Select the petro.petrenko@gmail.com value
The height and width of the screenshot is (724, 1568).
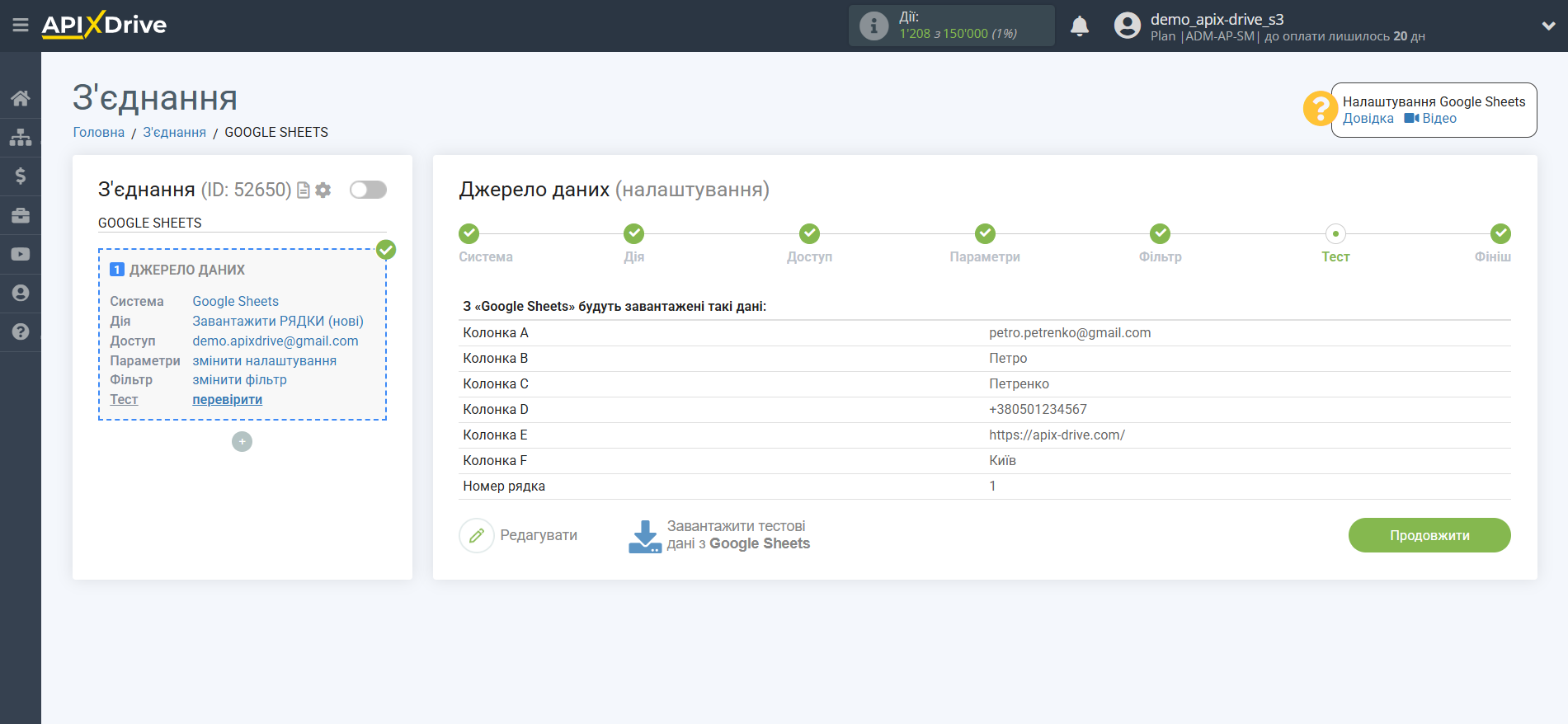pyautogui.click(x=1070, y=333)
